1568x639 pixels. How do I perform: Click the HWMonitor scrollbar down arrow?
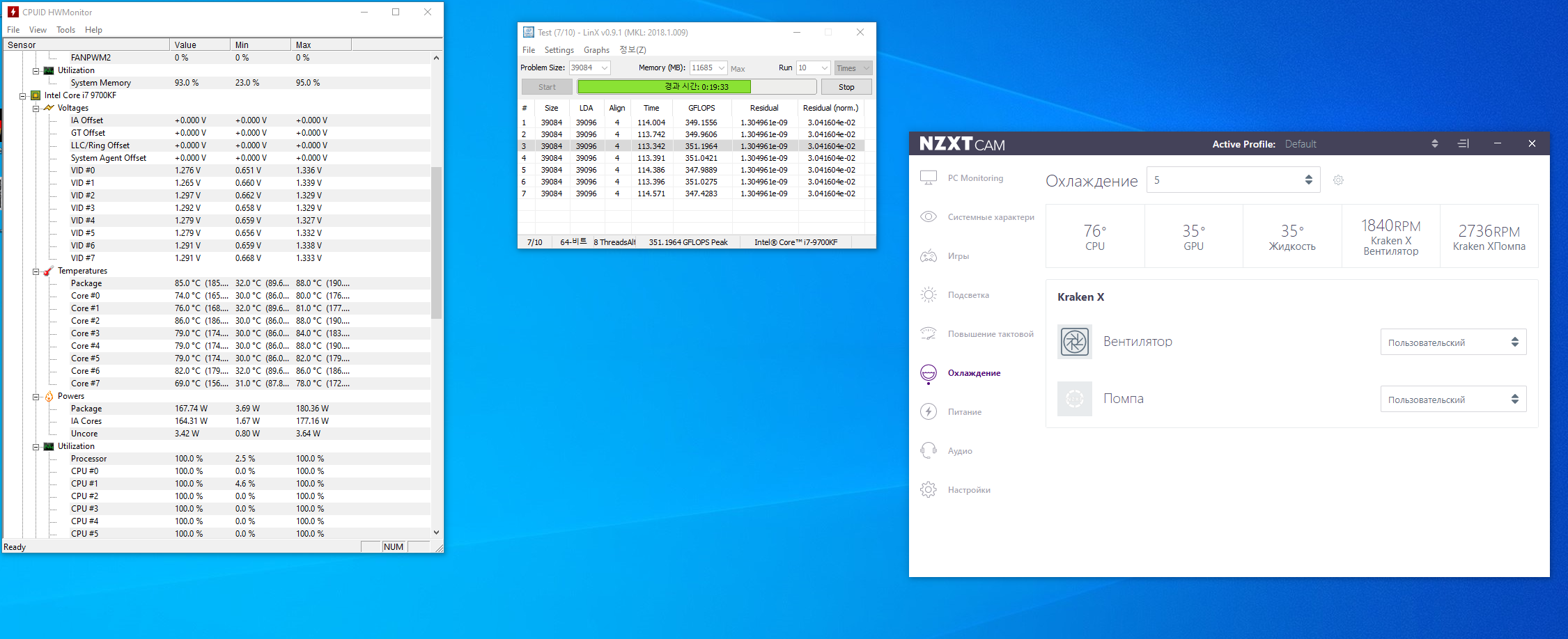pos(437,532)
